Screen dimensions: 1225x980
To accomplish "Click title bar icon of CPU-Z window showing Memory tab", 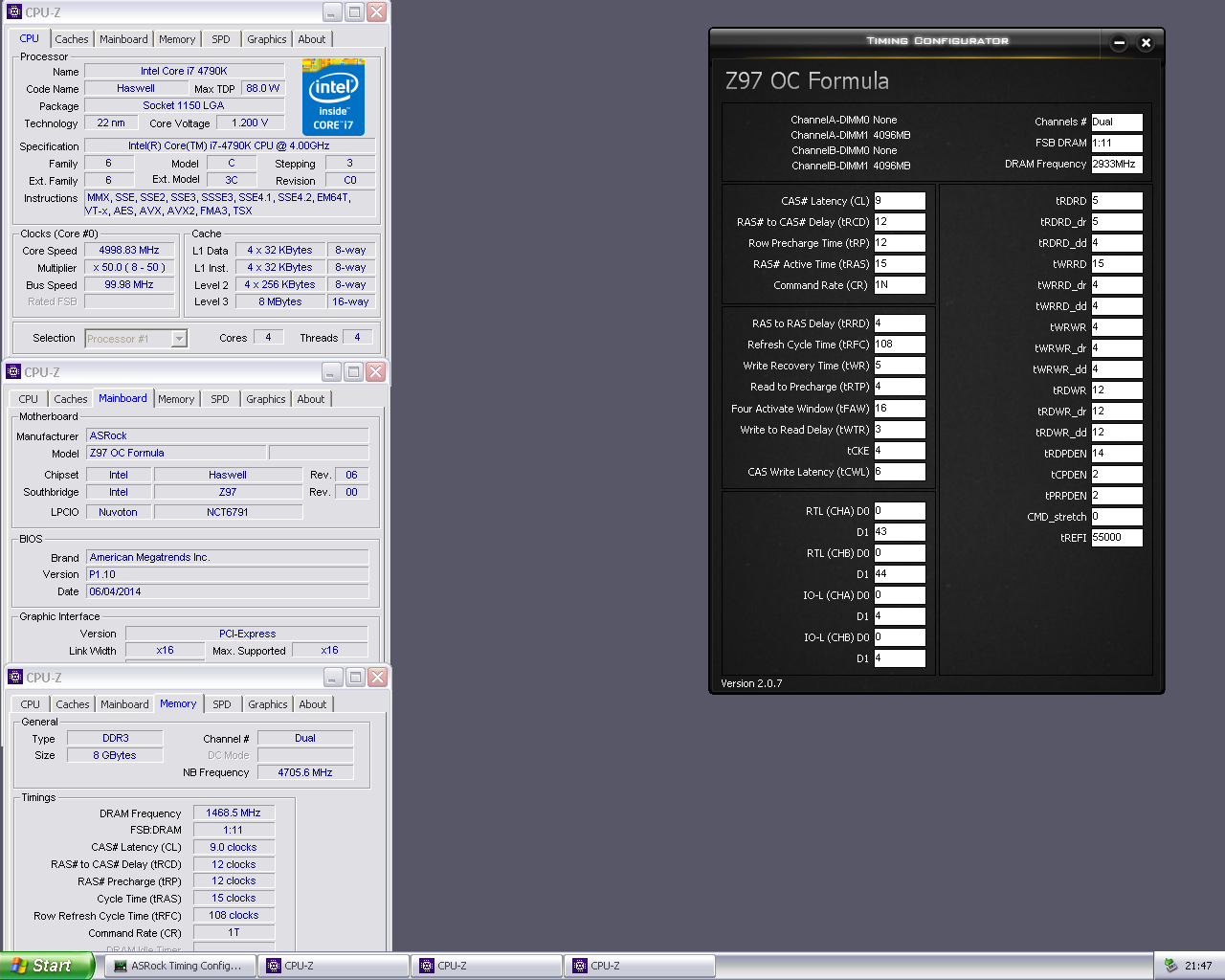I will [14, 678].
